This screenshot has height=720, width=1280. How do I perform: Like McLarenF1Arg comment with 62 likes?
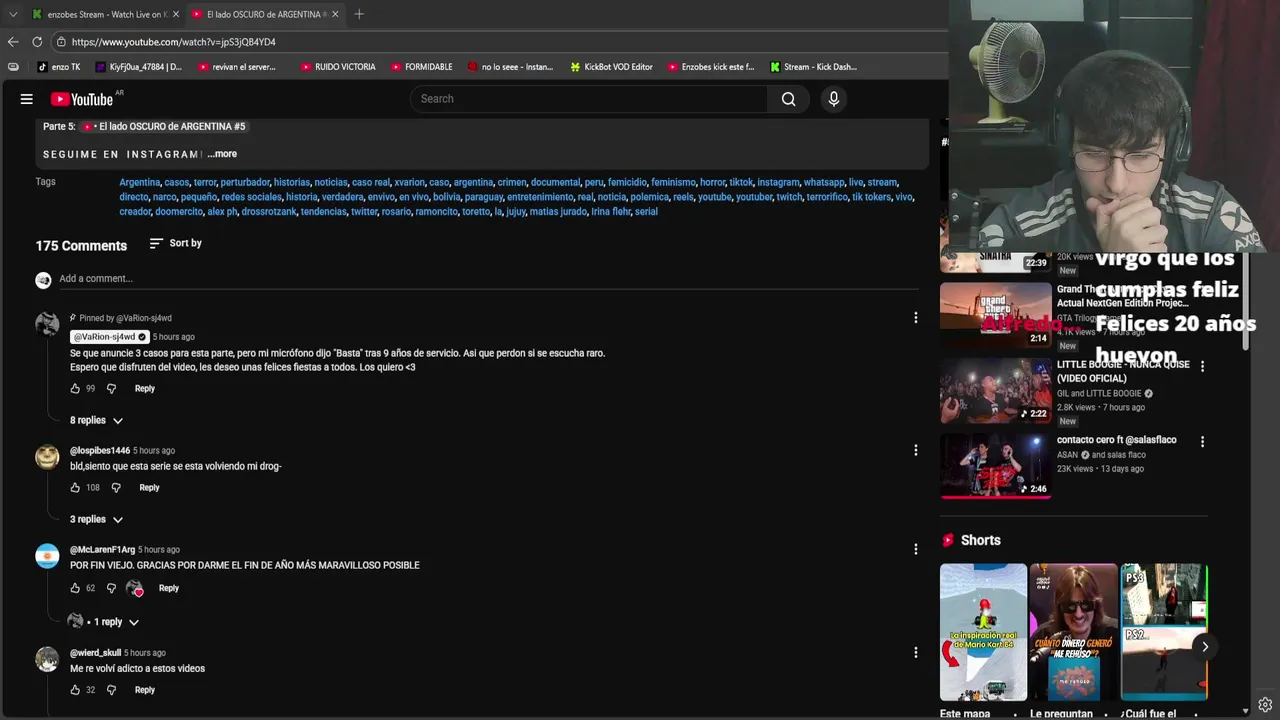[x=75, y=589]
